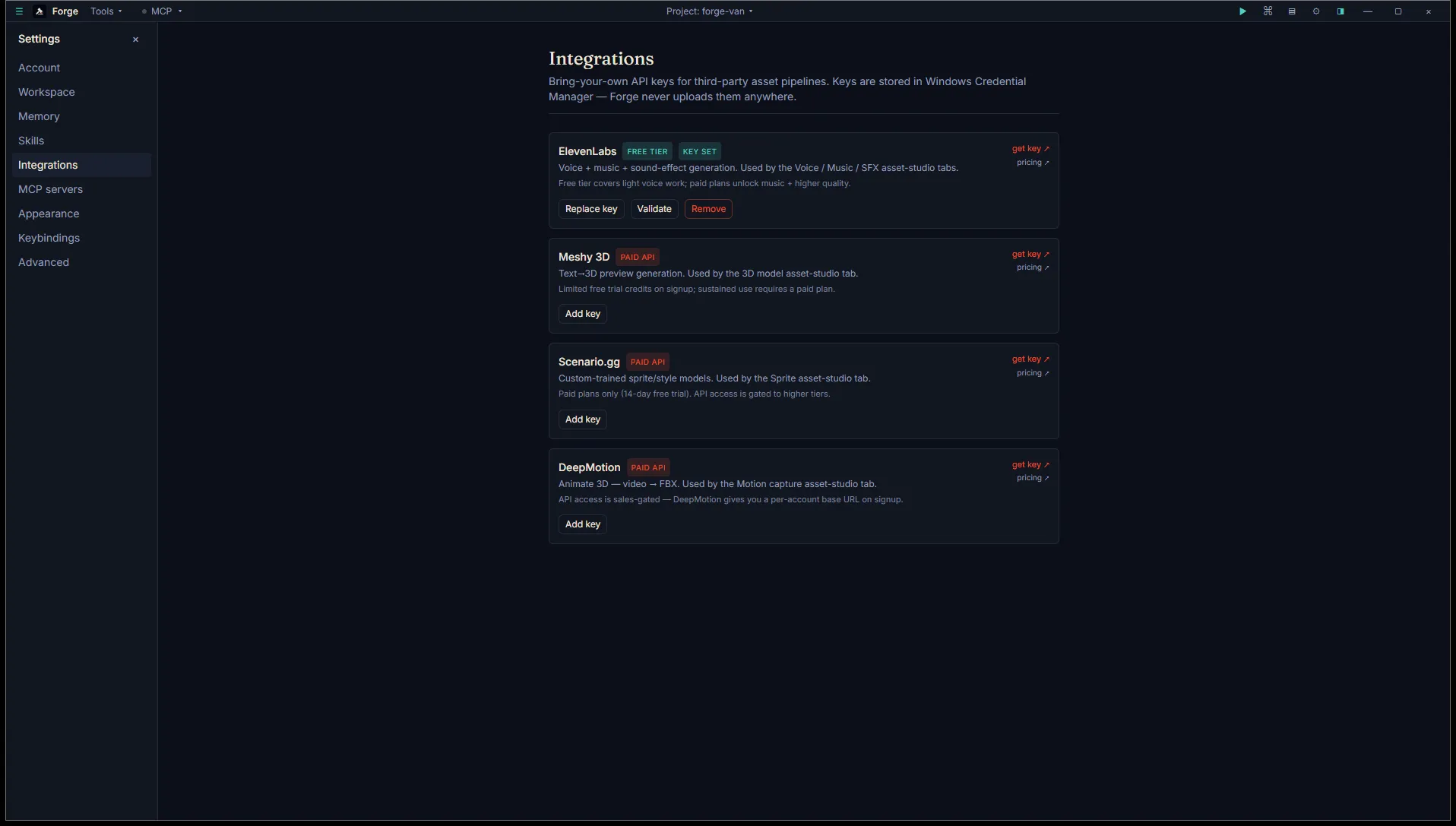Click the DeepMotion PAID API badge
Screen dimensions: 1456x826
648,467
